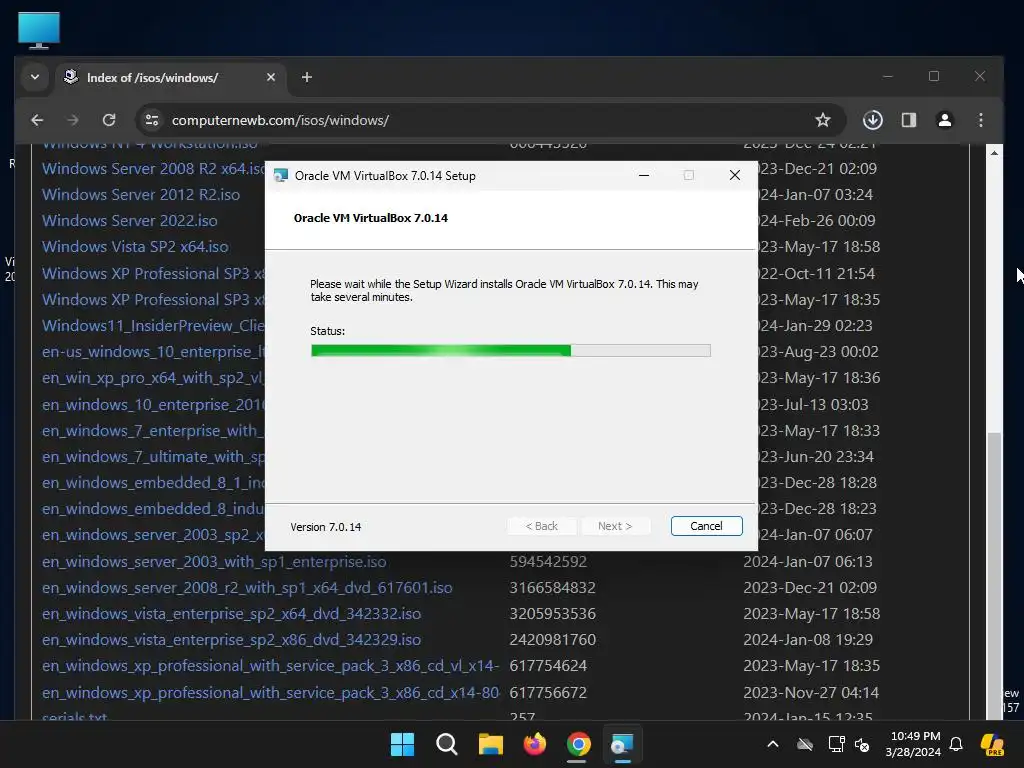Open en_windows_server_2003_with_sp1_enterprise.iso link
Image resolution: width=1024 pixels, height=768 pixels.
[x=214, y=562]
